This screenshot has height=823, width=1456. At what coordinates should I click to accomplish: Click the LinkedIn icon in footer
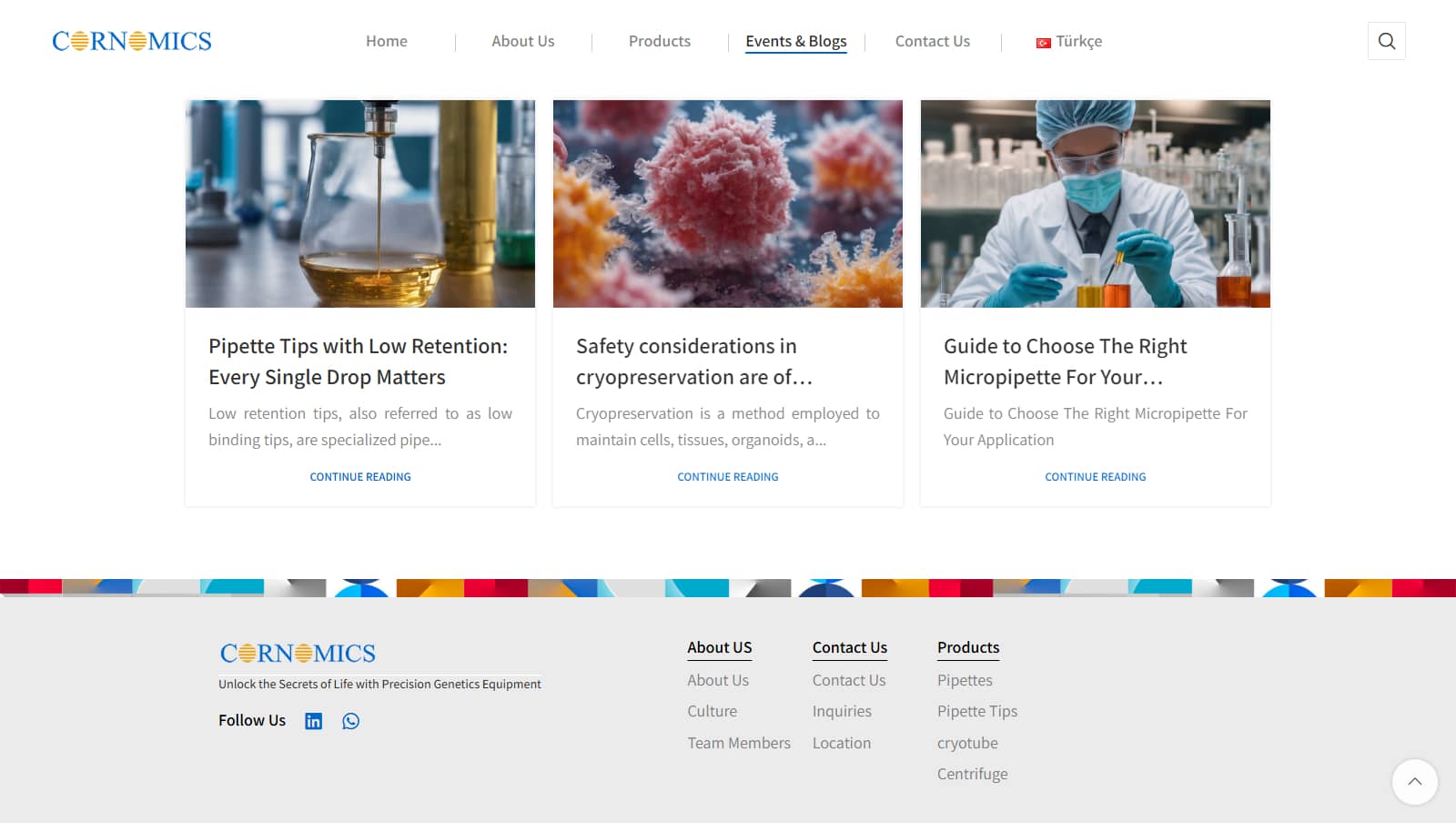[x=313, y=721]
